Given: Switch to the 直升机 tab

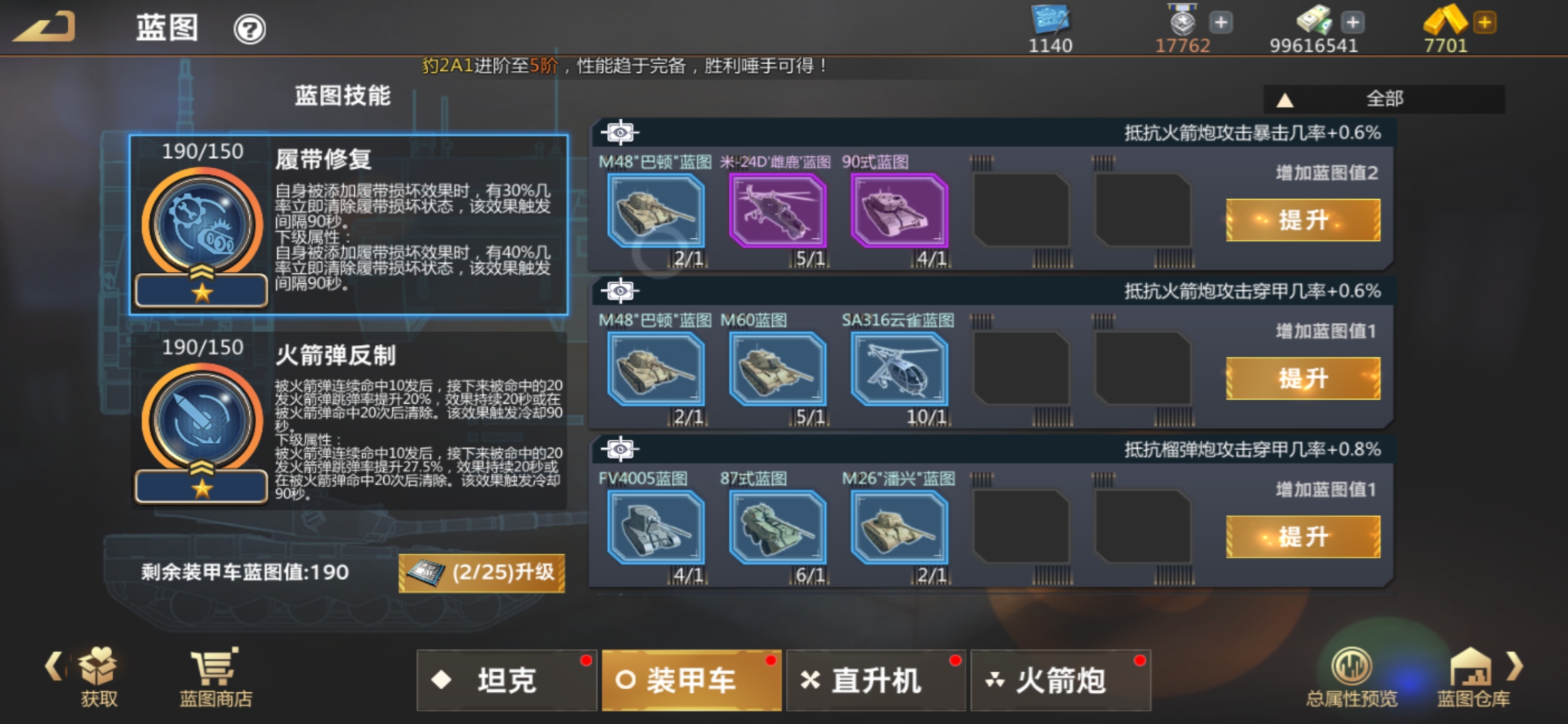Looking at the screenshot, I should click(x=876, y=680).
